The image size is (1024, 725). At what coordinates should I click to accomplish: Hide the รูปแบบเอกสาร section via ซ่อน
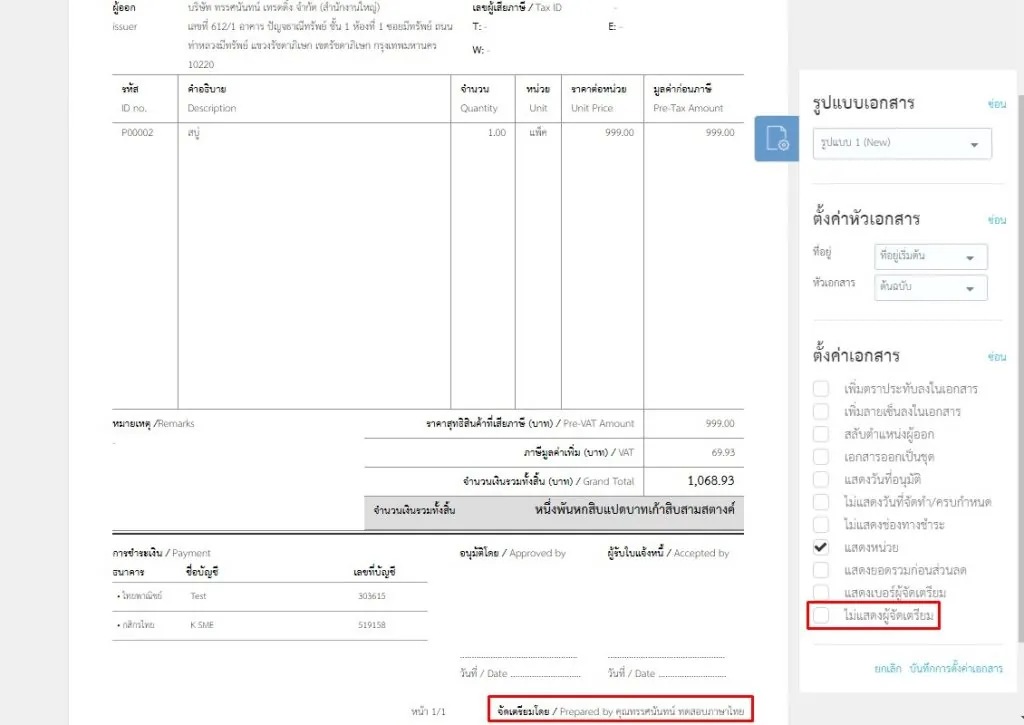pyautogui.click(x=996, y=104)
